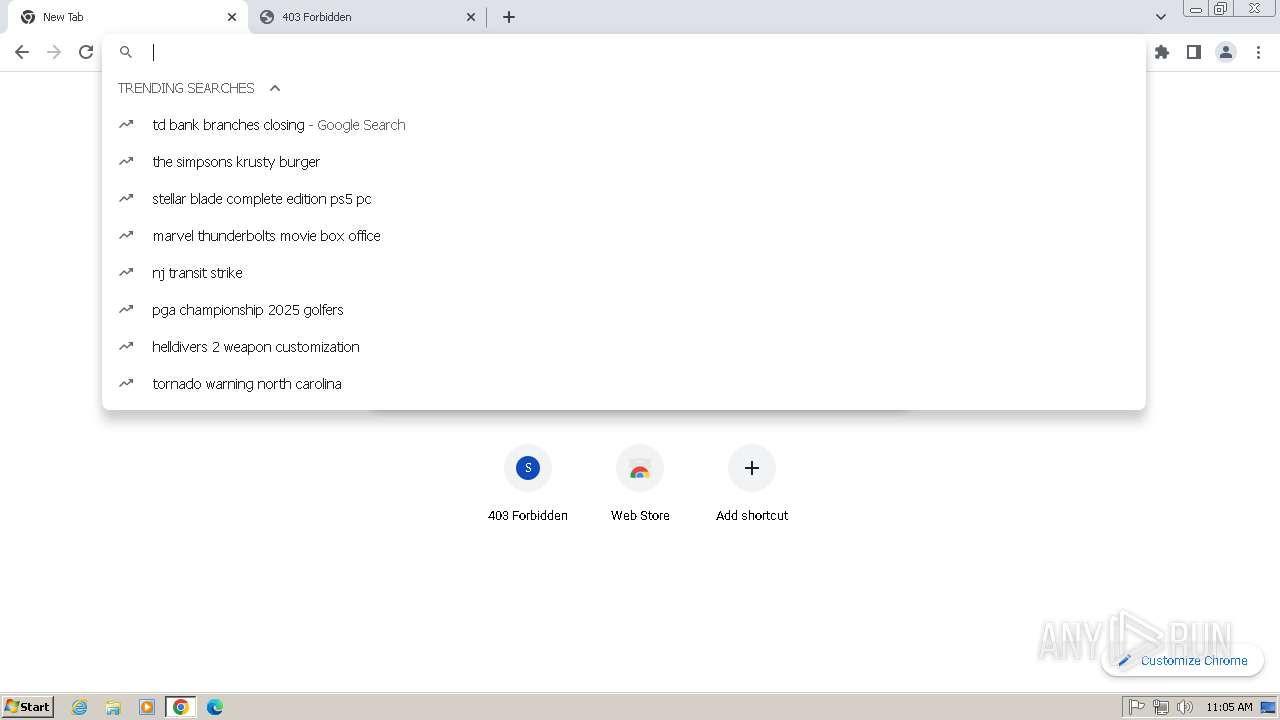Click the trending icon beside nj transit strike
The height and width of the screenshot is (720, 1280).
click(126, 272)
